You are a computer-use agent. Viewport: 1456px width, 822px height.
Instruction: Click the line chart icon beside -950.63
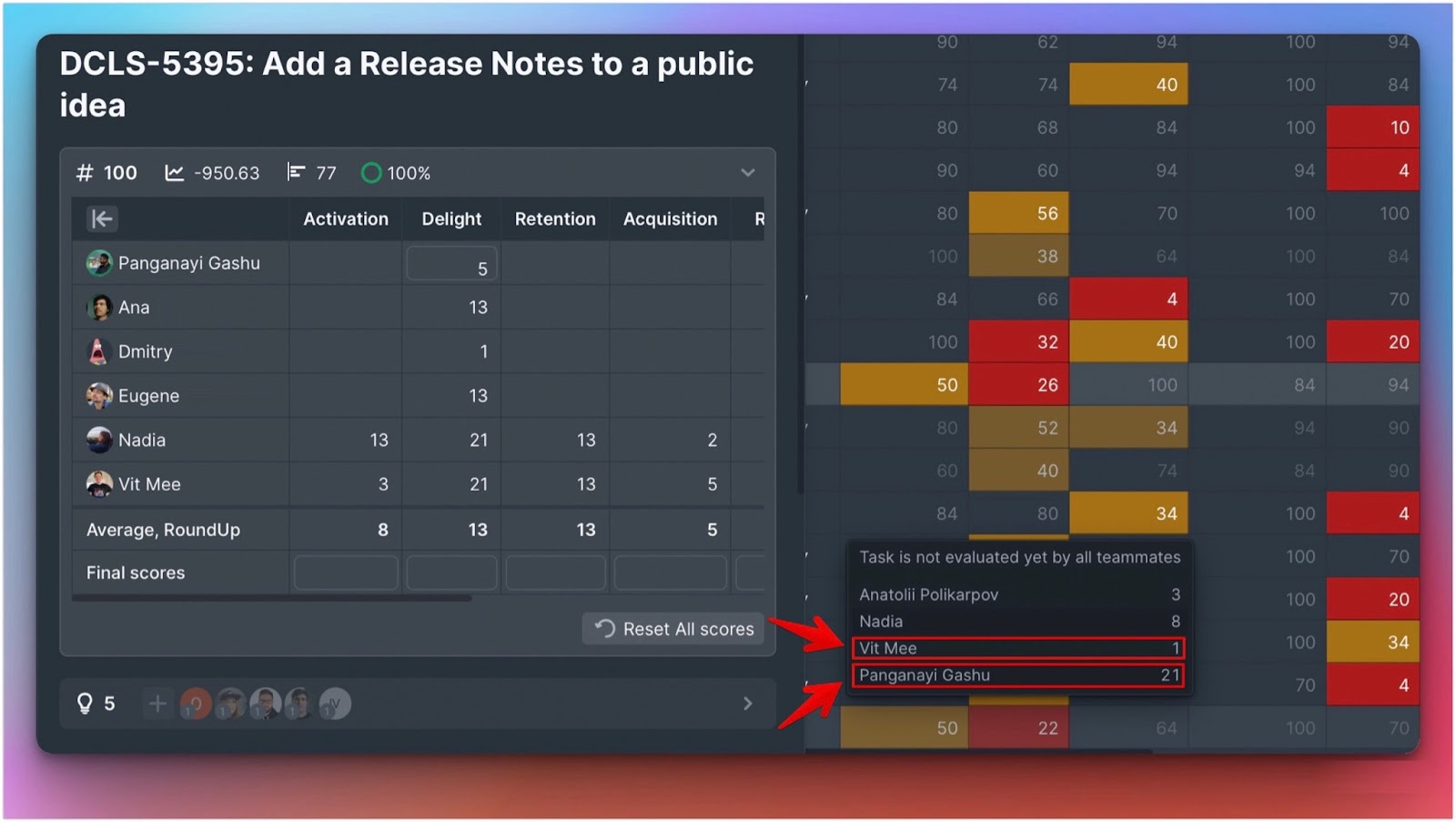[174, 173]
